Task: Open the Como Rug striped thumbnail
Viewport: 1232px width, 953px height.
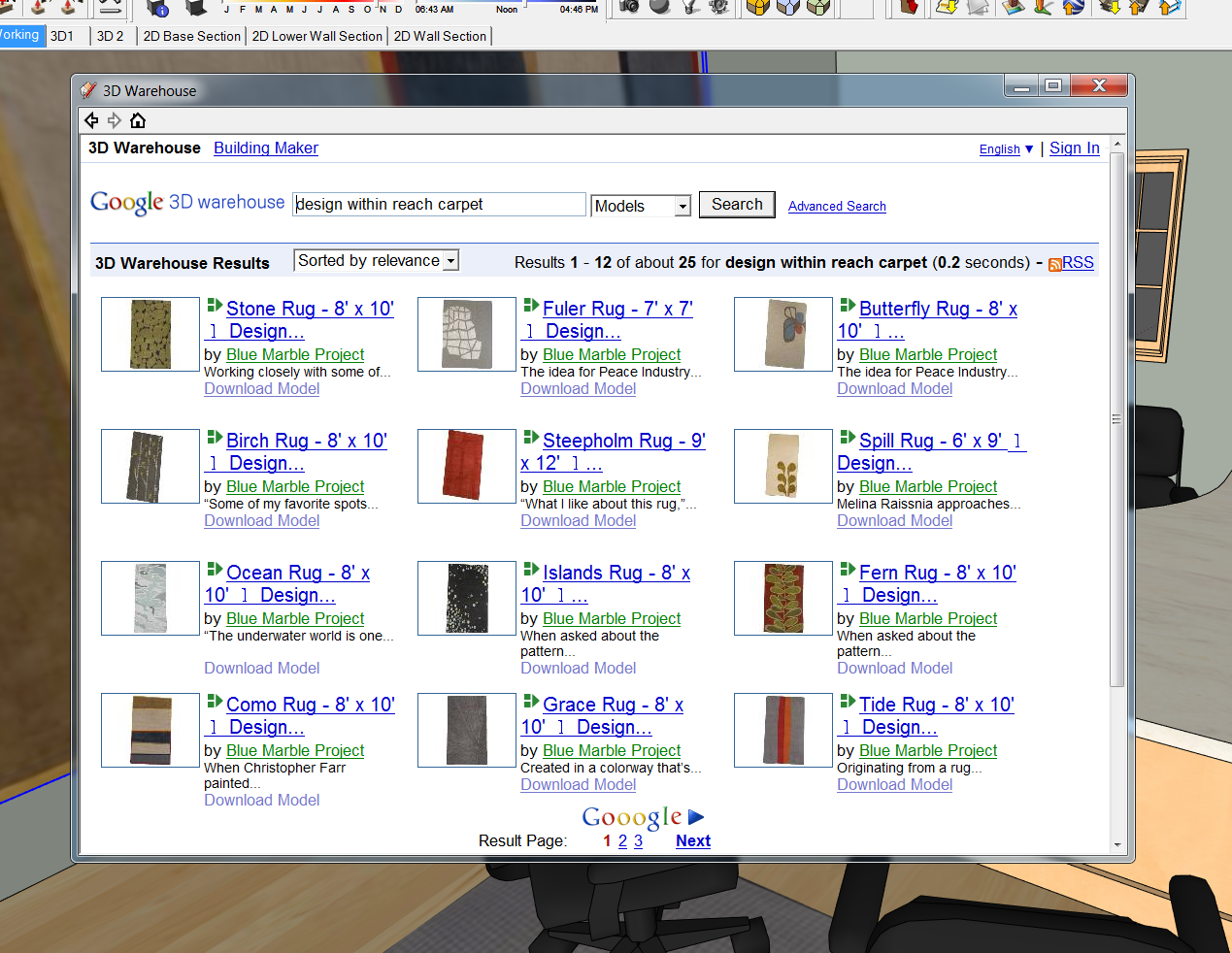Action: (x=150, y=731)
